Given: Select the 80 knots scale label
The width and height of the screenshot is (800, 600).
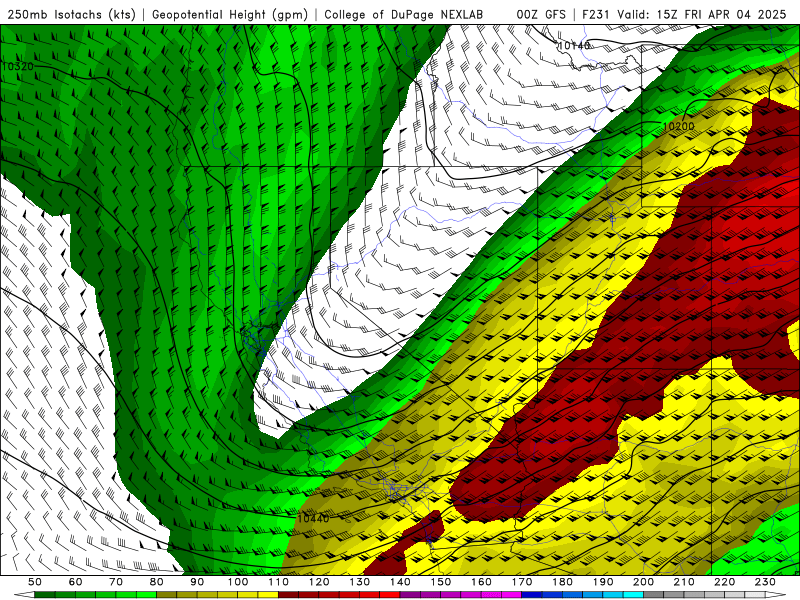Looking at the screenshot, I should pos(157,582).
